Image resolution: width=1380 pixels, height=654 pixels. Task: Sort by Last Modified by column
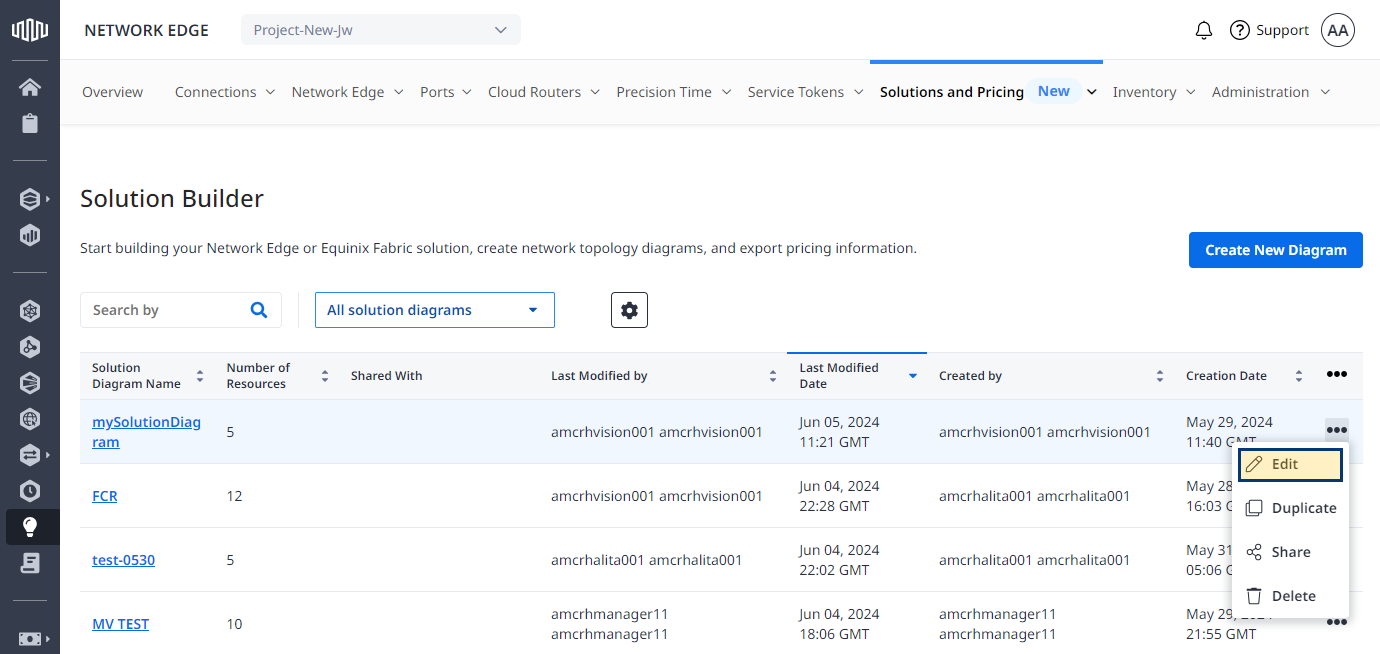pos(773,376)
